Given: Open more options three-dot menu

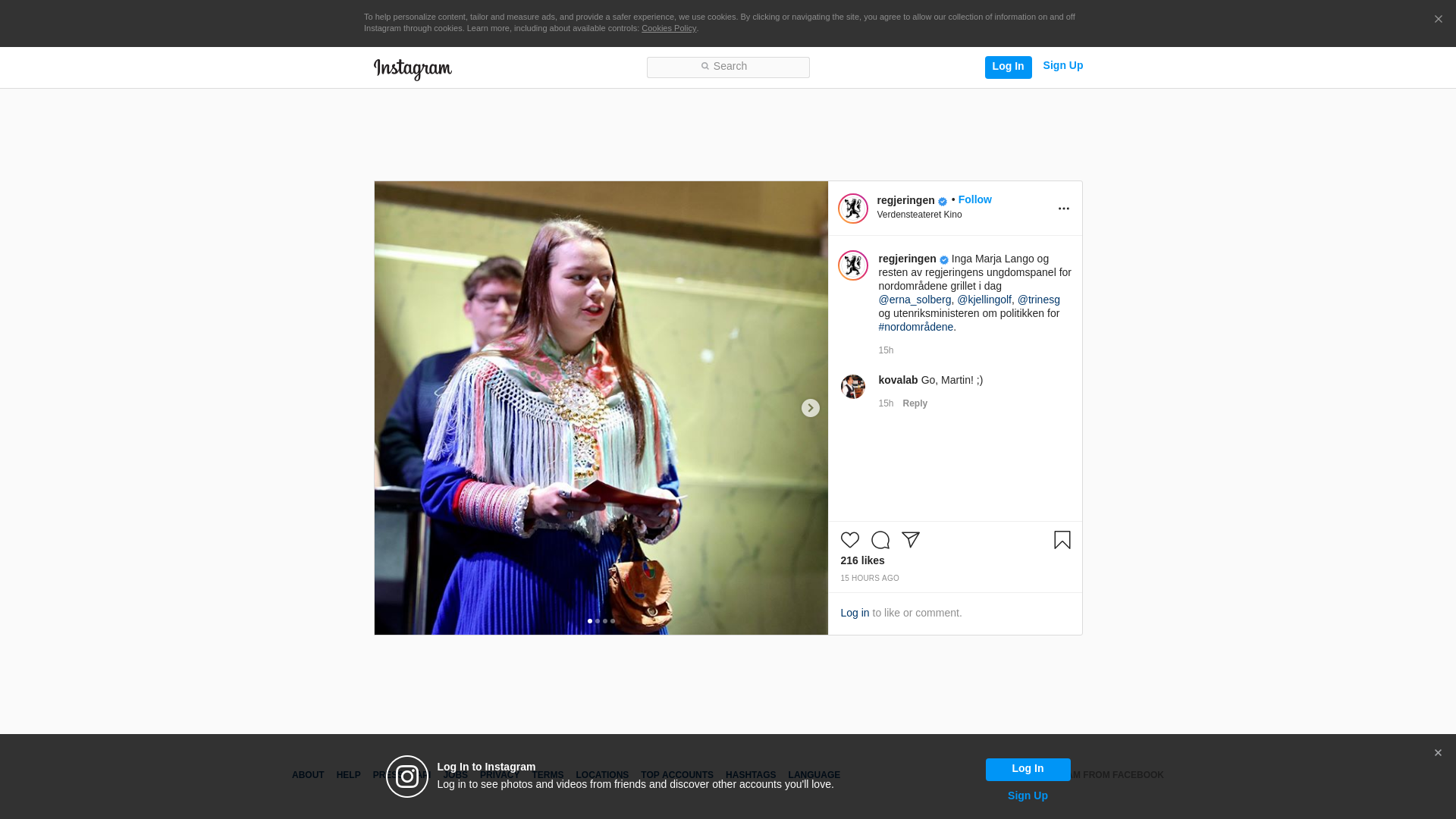Looking at the screenshot, I should 1064,209.
